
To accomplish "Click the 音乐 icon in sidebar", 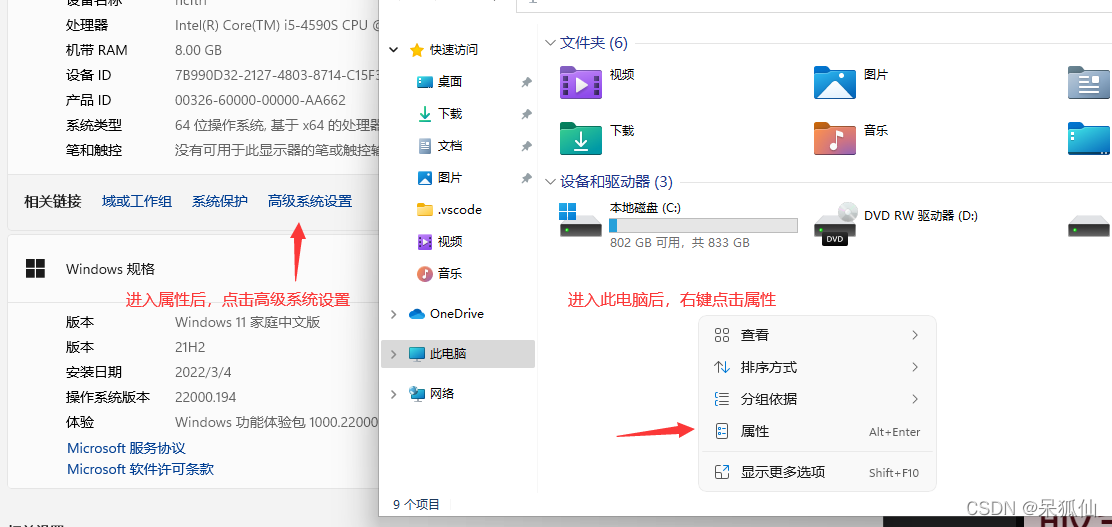I will [x=425, y=273].
